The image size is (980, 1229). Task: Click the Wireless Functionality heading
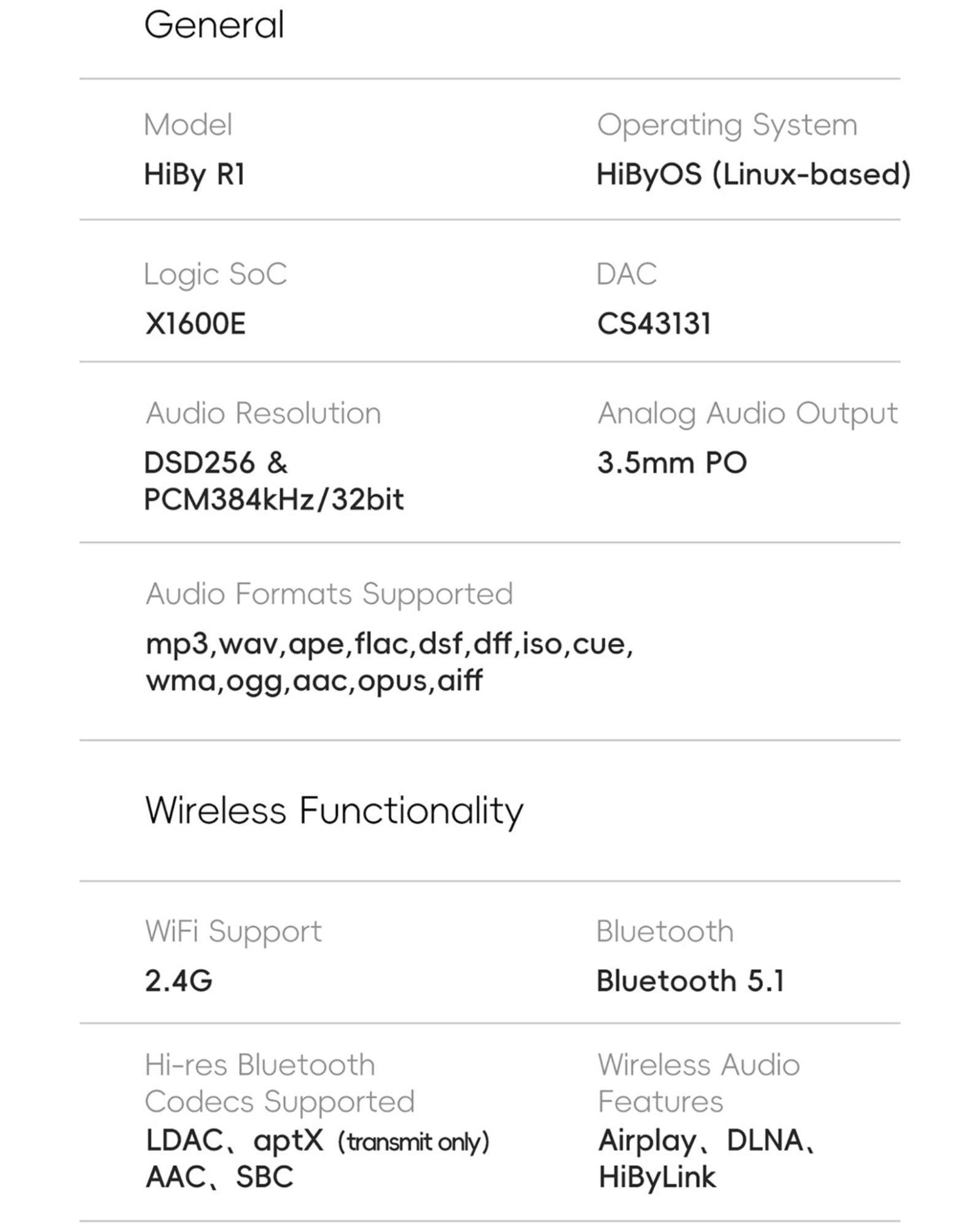(x=334, y=811)
